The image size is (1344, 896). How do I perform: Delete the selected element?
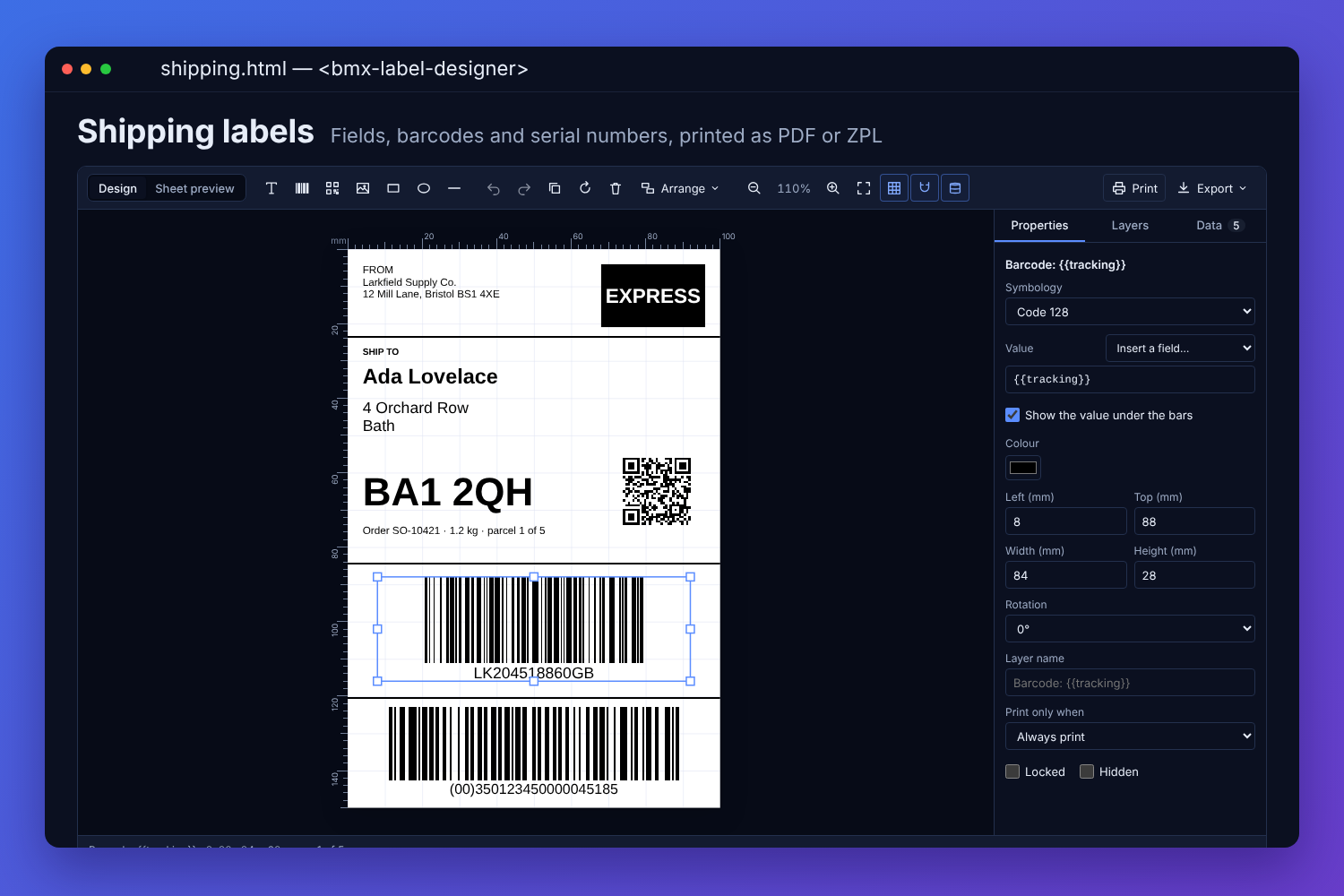(x=616, y=188)
